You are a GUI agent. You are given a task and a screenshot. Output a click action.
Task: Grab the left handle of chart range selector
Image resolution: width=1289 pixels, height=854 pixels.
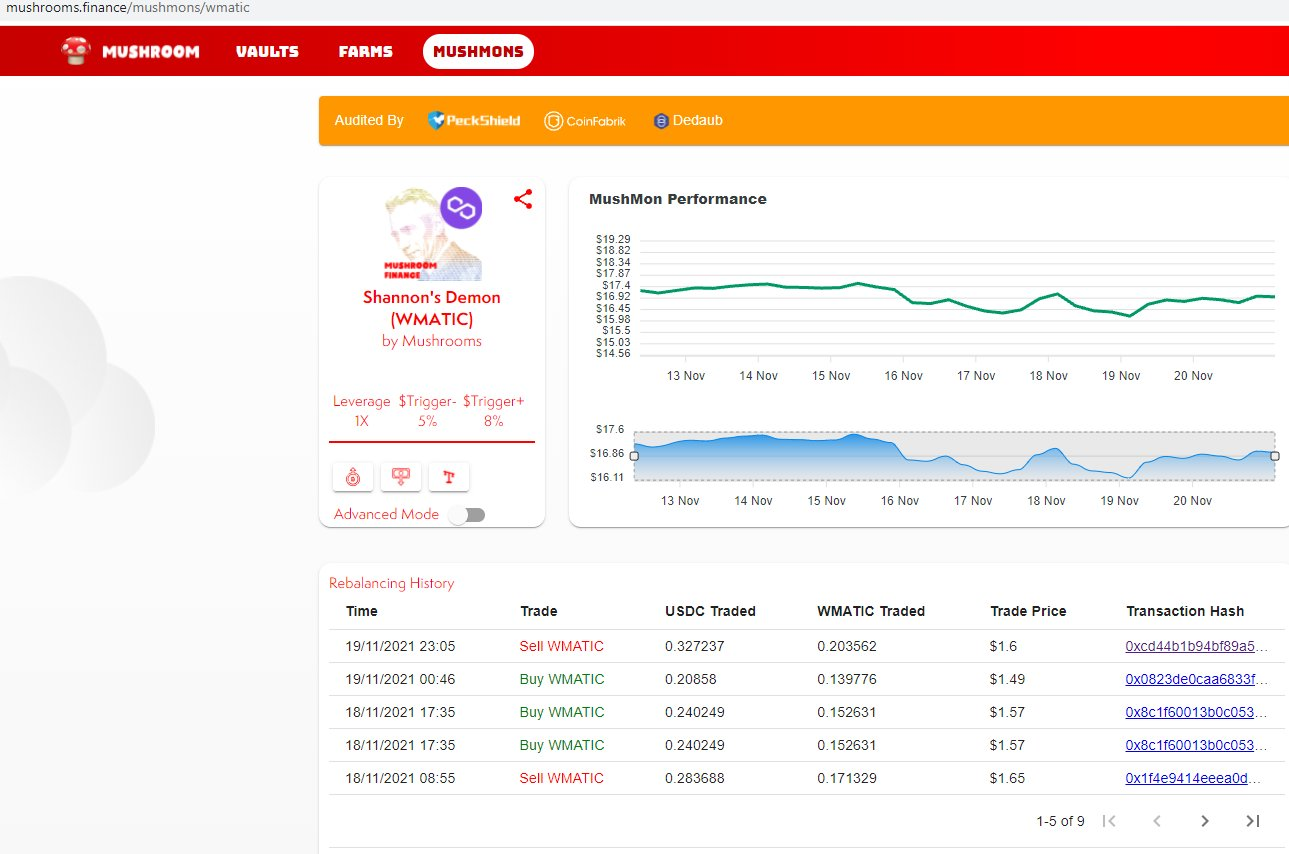633,456
